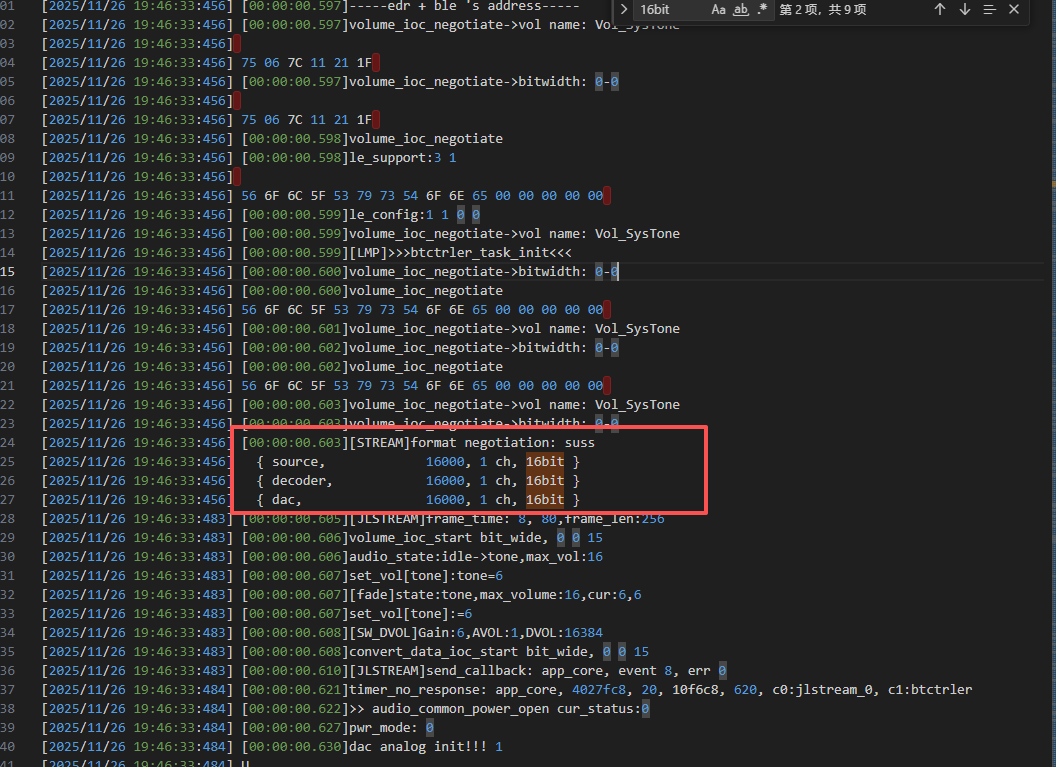1056x767 pixels.
Task: Close the find widget
Action: pyautogui.click(x=1014, y=9)
